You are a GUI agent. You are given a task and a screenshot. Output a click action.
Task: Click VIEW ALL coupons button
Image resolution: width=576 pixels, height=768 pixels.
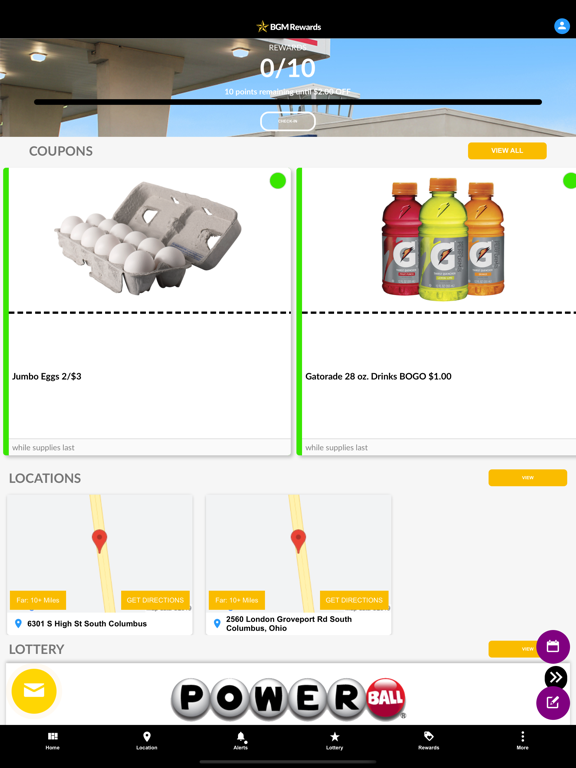coord(507,150)
